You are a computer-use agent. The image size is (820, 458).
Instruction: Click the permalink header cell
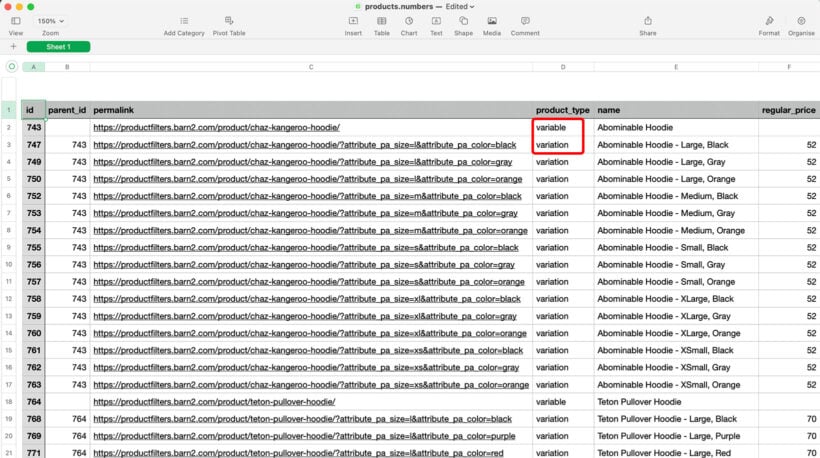pyautogui.click(x=311, y=110)
